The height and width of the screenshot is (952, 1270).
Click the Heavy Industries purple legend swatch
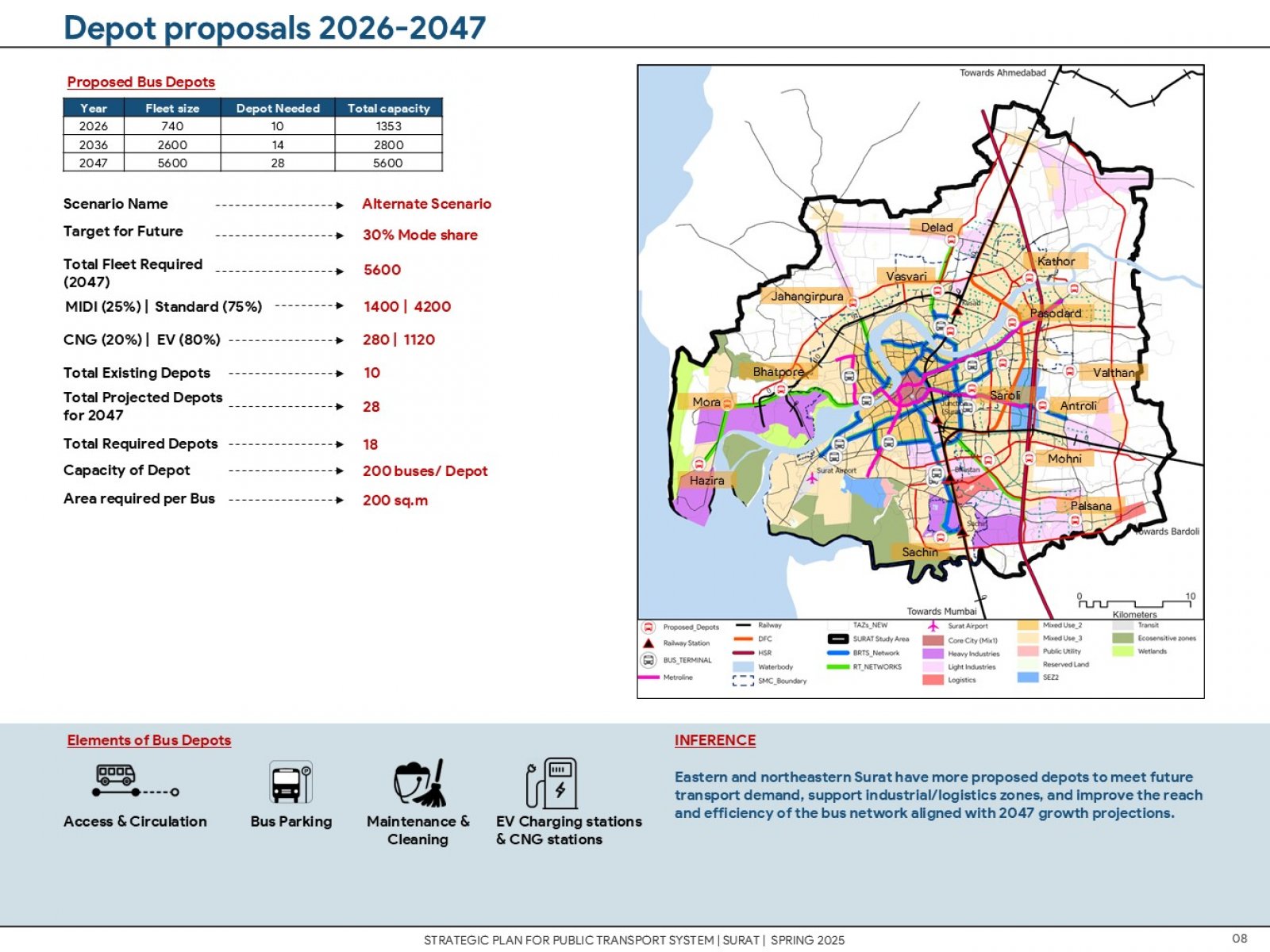click(x=933, y=654)
